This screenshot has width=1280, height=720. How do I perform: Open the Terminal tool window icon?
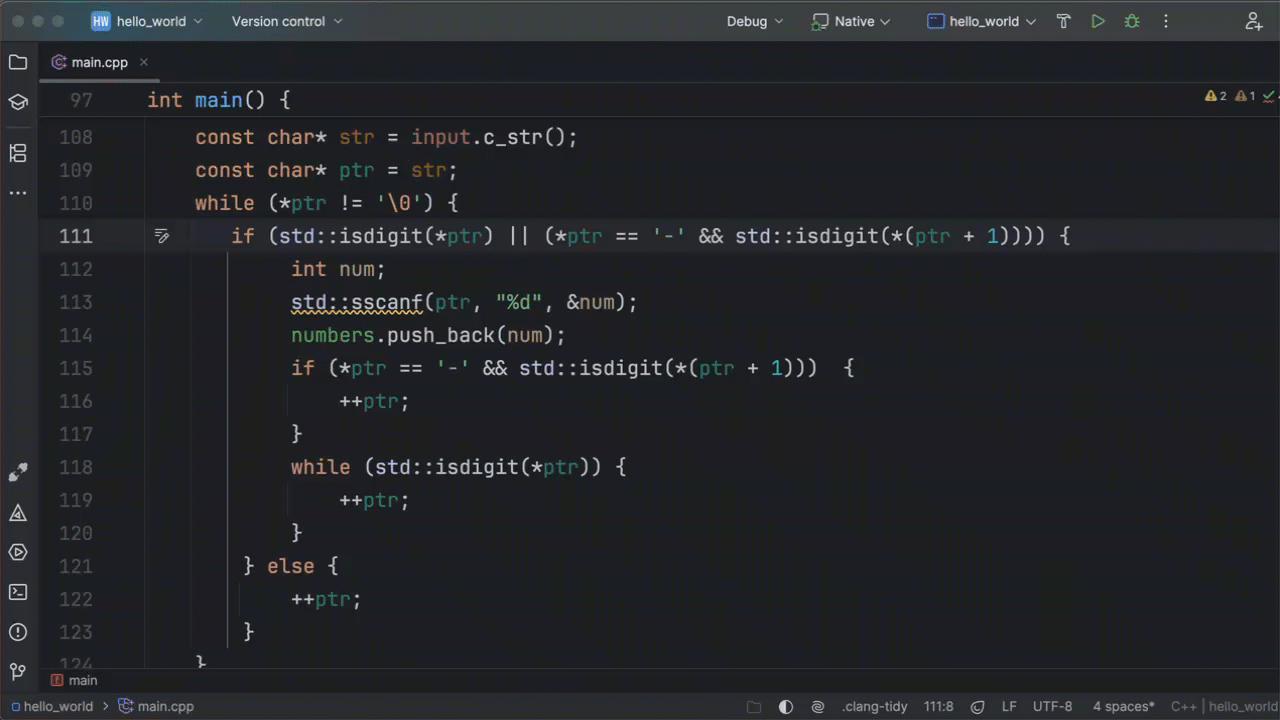click(17, 592)
